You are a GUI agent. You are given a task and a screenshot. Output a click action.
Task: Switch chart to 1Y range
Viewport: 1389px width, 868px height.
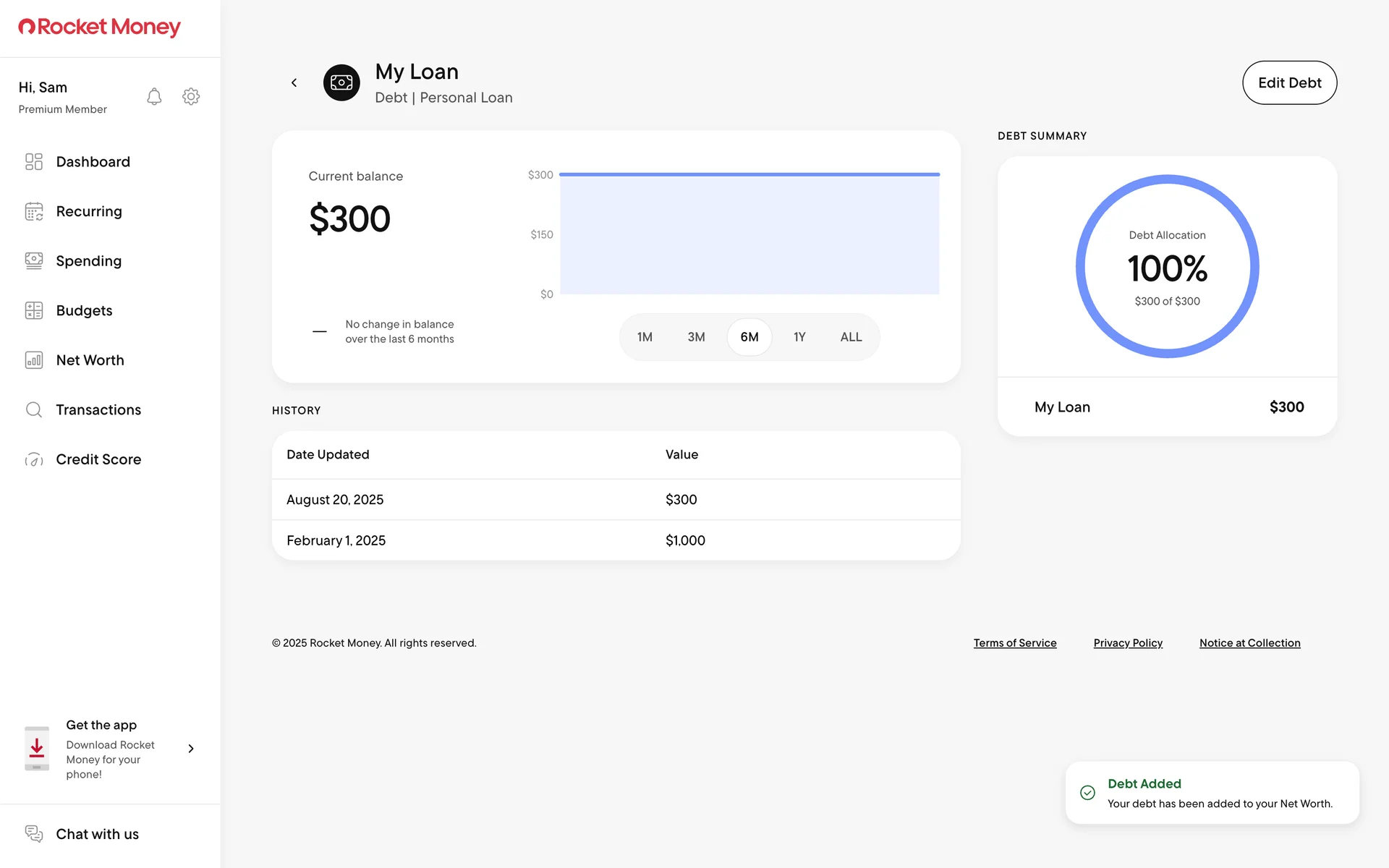click(799, 337)
